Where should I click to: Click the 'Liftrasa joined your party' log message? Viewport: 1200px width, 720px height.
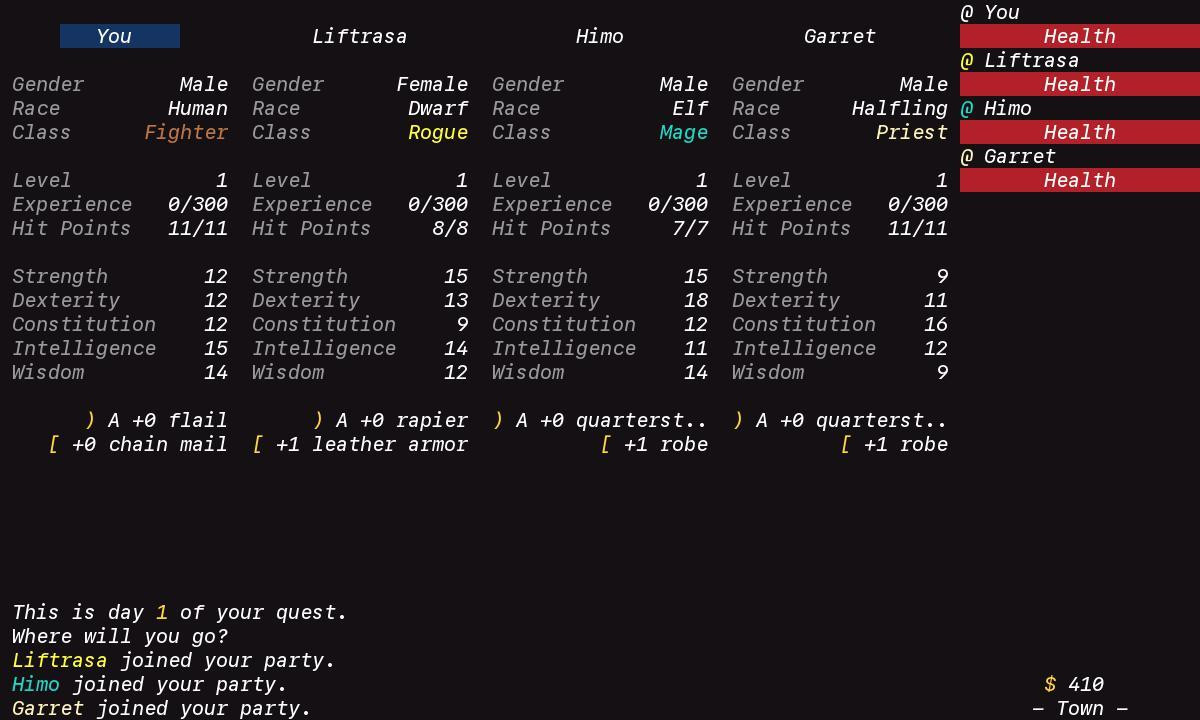tap(174, 661)
